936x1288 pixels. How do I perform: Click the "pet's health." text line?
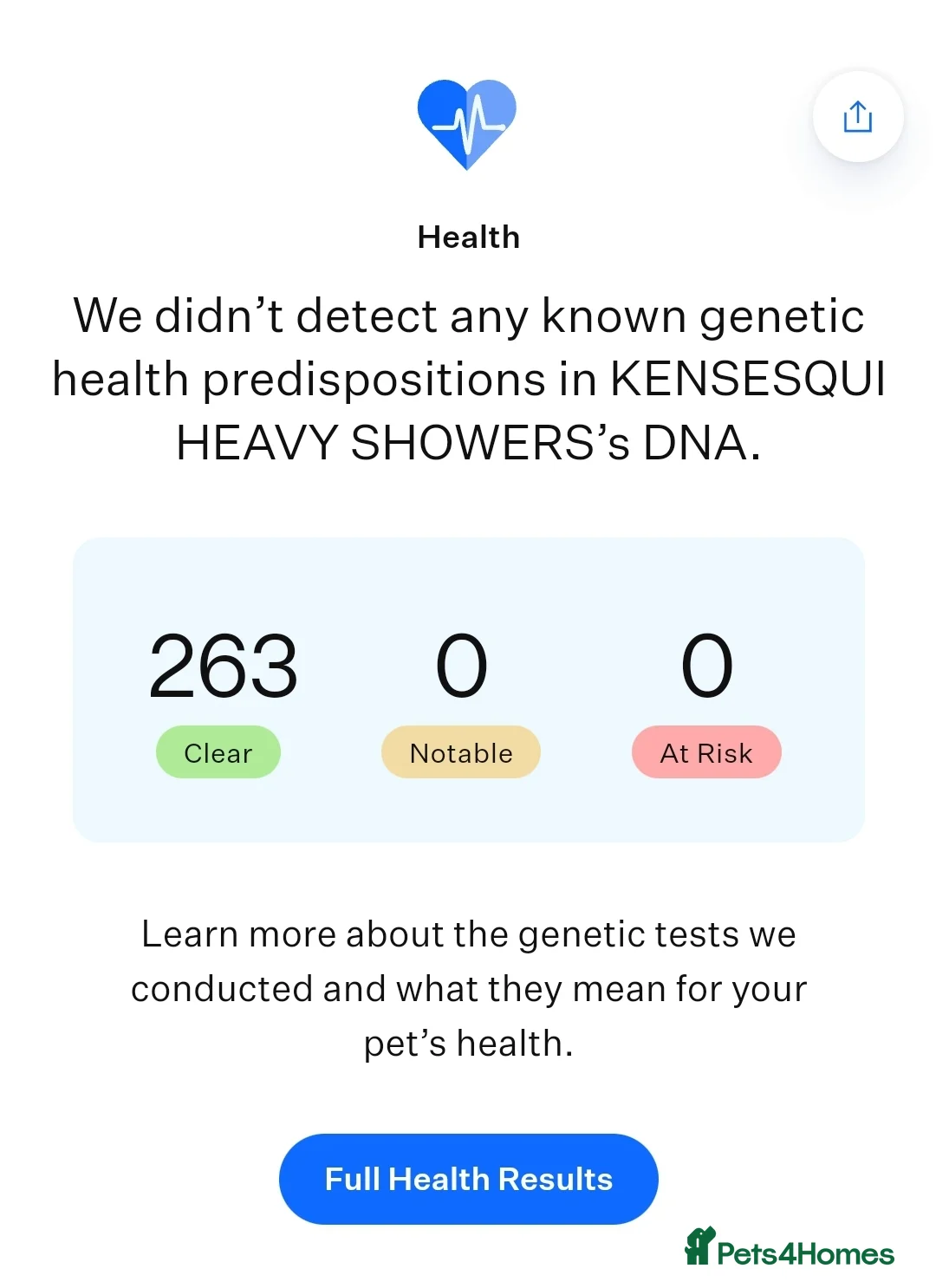468,1044
